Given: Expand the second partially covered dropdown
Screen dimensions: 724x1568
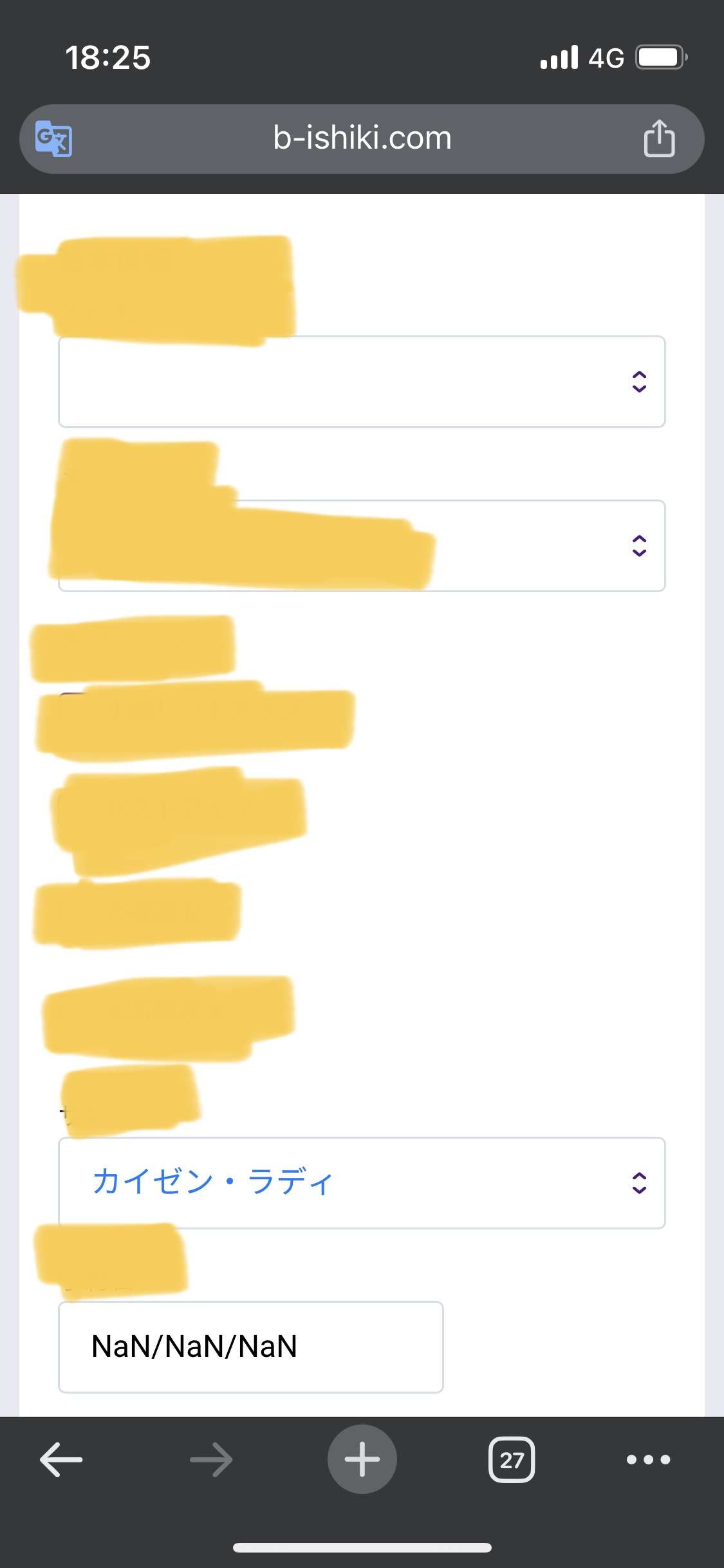Looking at the screenshot, I should point(362,546).
